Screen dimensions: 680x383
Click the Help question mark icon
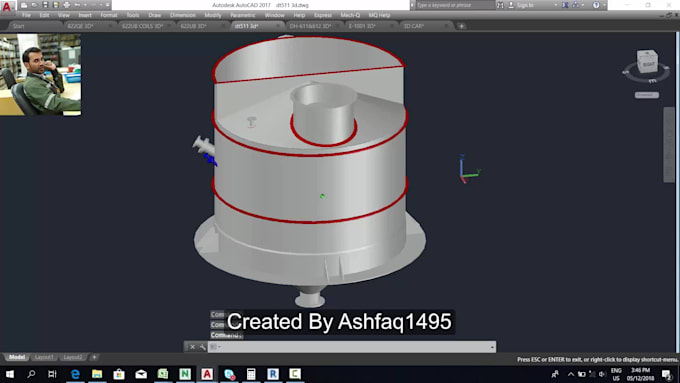[x=596, y=5]
